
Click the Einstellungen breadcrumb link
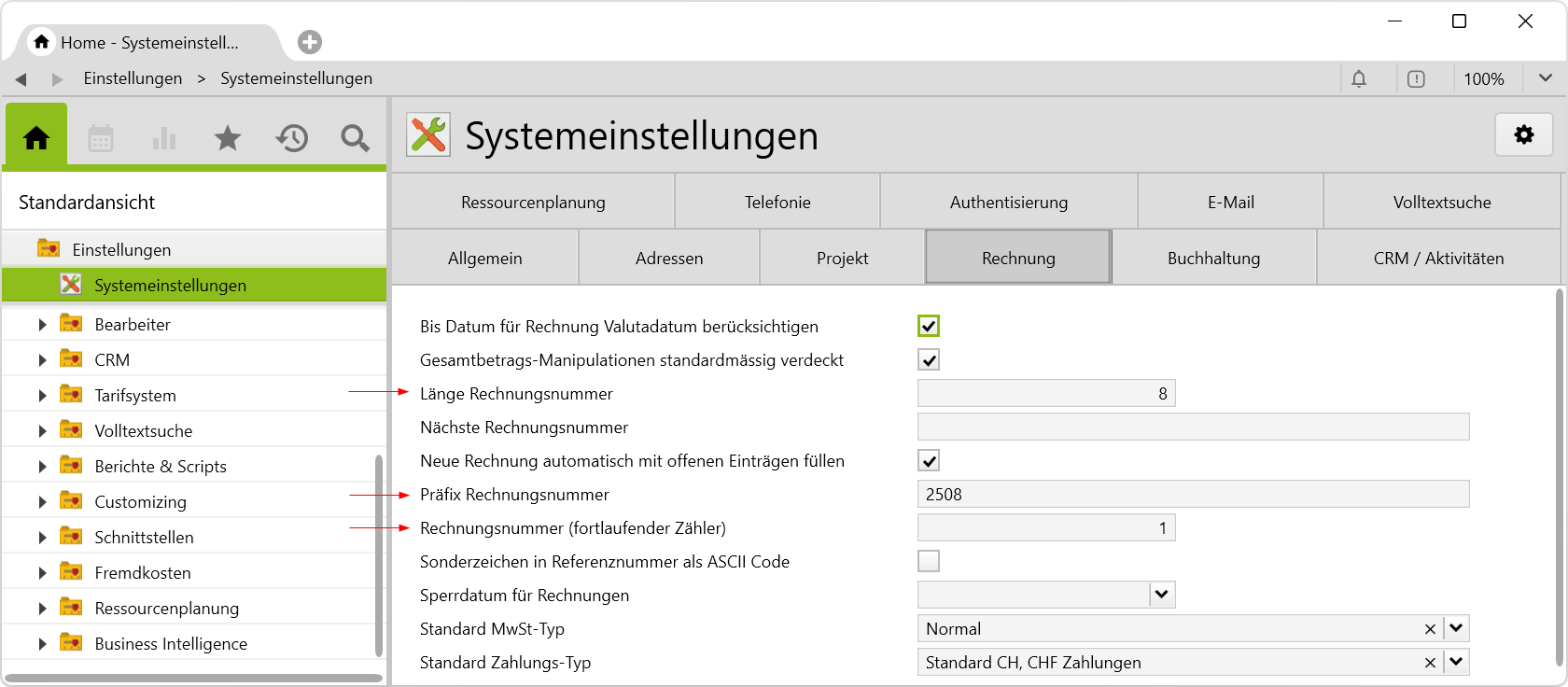click(x=133, y=78)
